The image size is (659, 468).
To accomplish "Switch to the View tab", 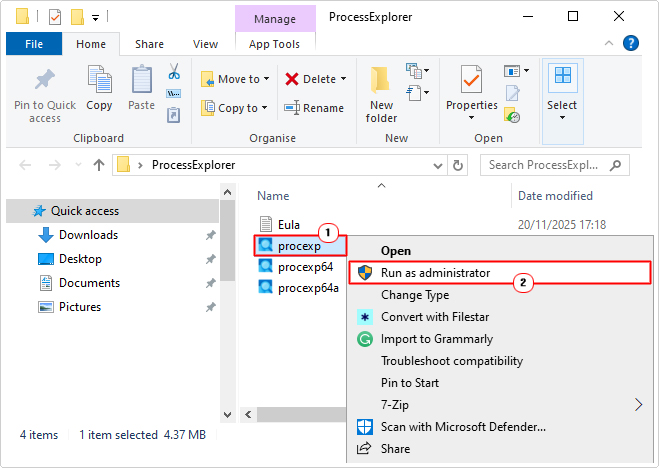I will click(205, 44).
